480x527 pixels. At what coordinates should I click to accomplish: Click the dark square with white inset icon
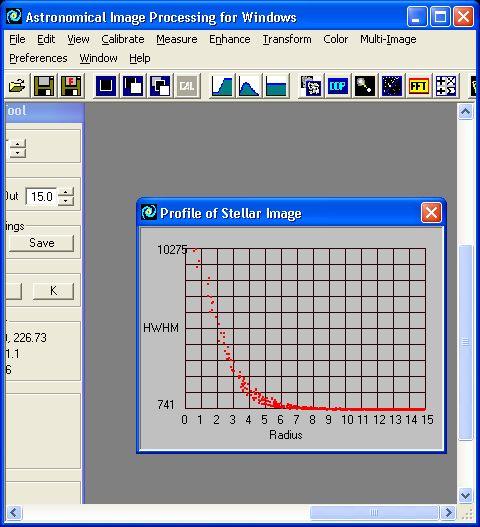(133, 86)
